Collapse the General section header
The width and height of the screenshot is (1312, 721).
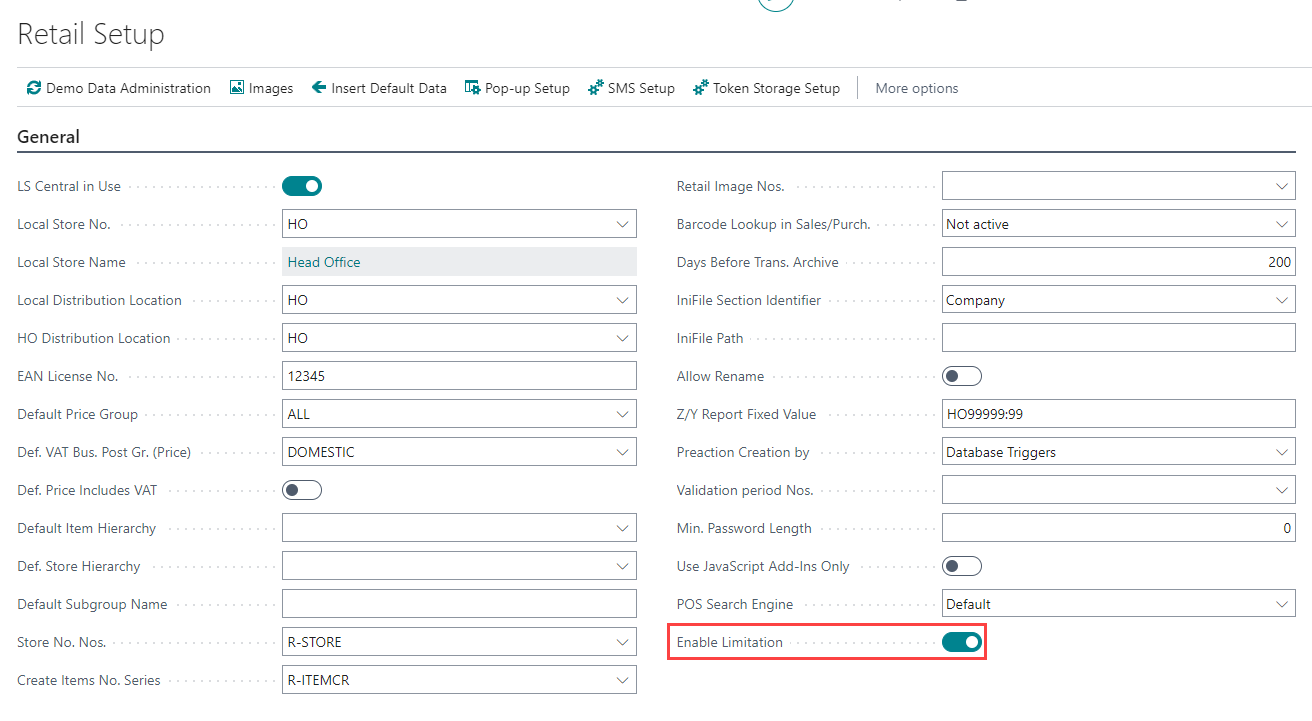(49, 137)
